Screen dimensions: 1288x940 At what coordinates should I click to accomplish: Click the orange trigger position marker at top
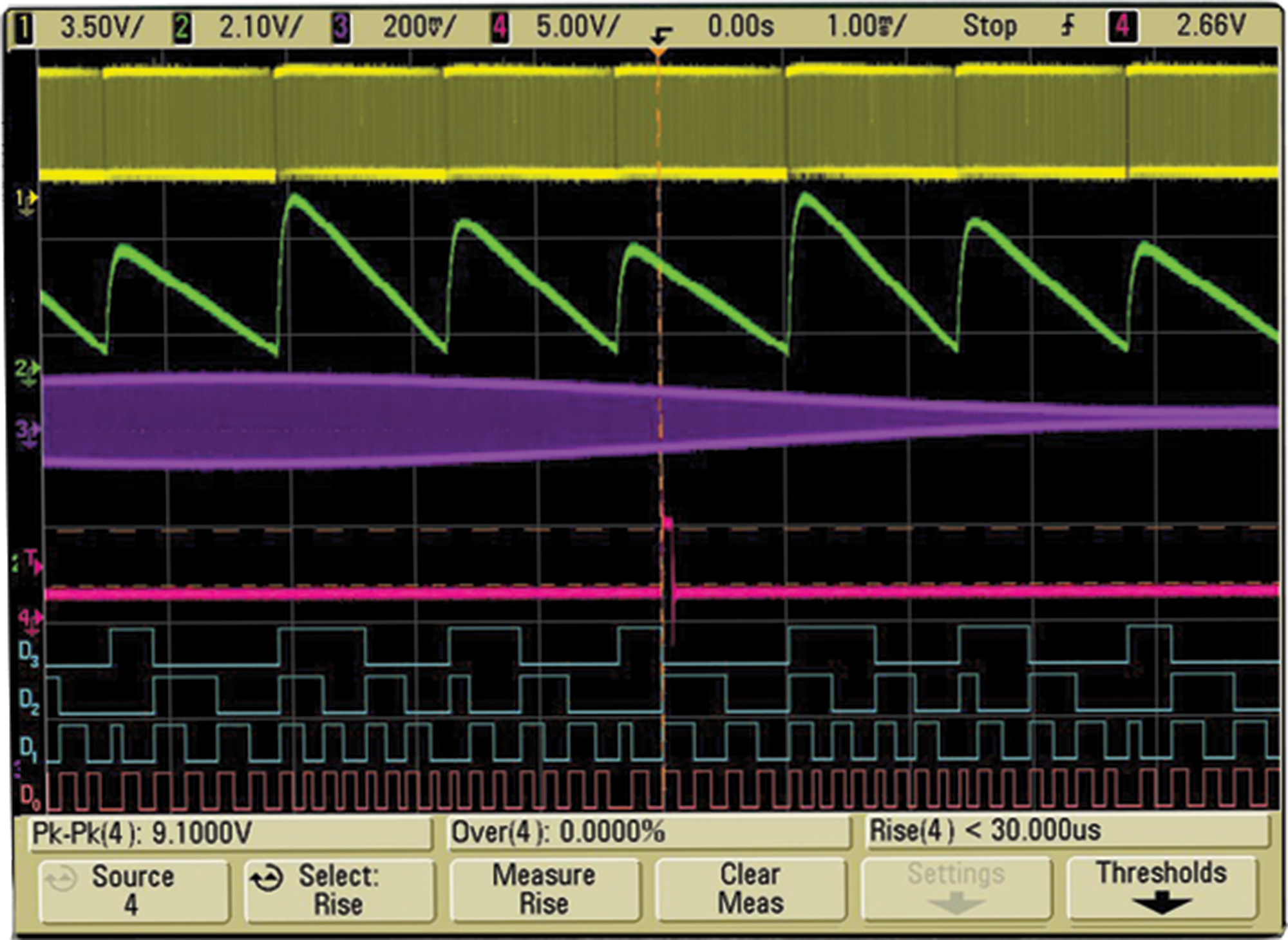(658, 53)
